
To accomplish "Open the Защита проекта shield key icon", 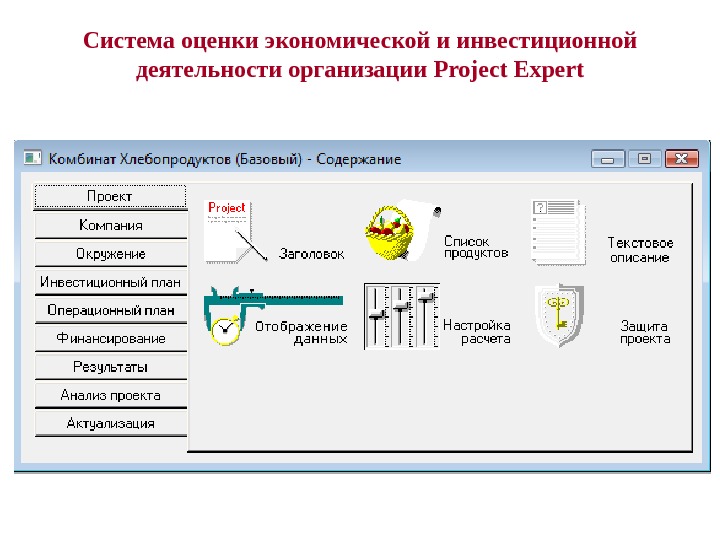I will coord(559,315).
